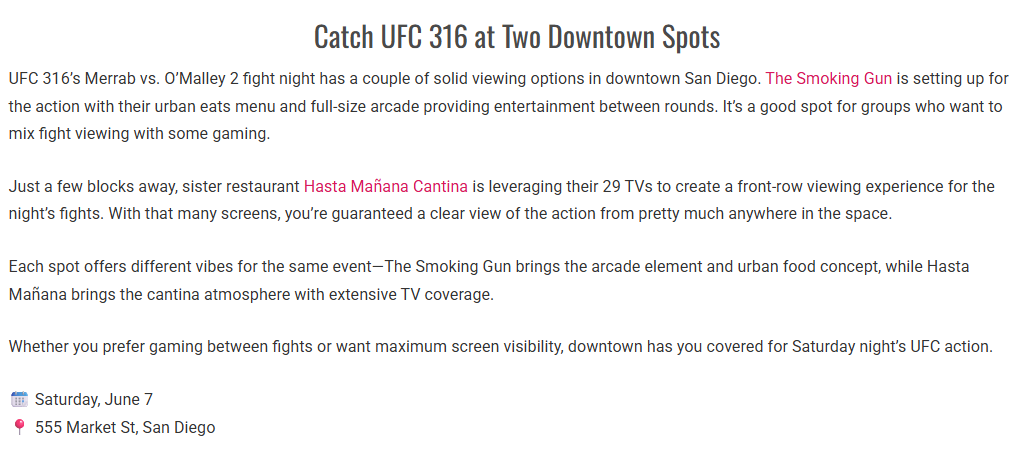Open the Hasta Mañana Cantina link
The width and height of the screenshot is (1028, 453).
pos(386,186)
